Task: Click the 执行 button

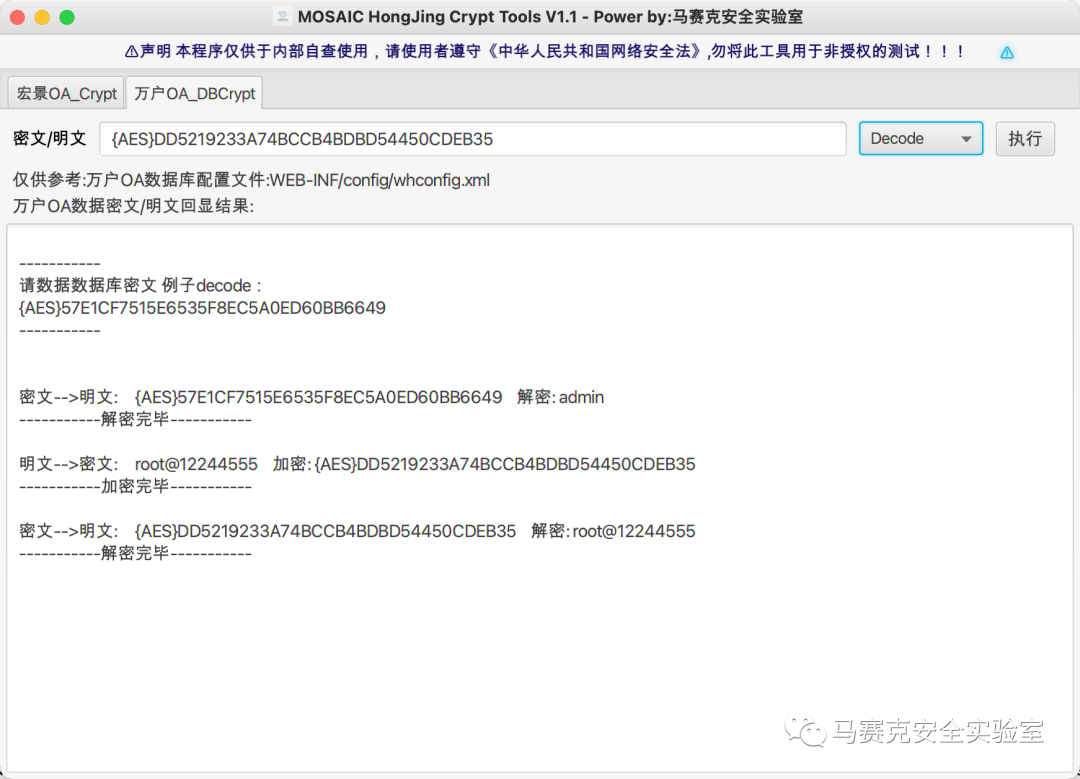Action: [x=1025, y=138]
